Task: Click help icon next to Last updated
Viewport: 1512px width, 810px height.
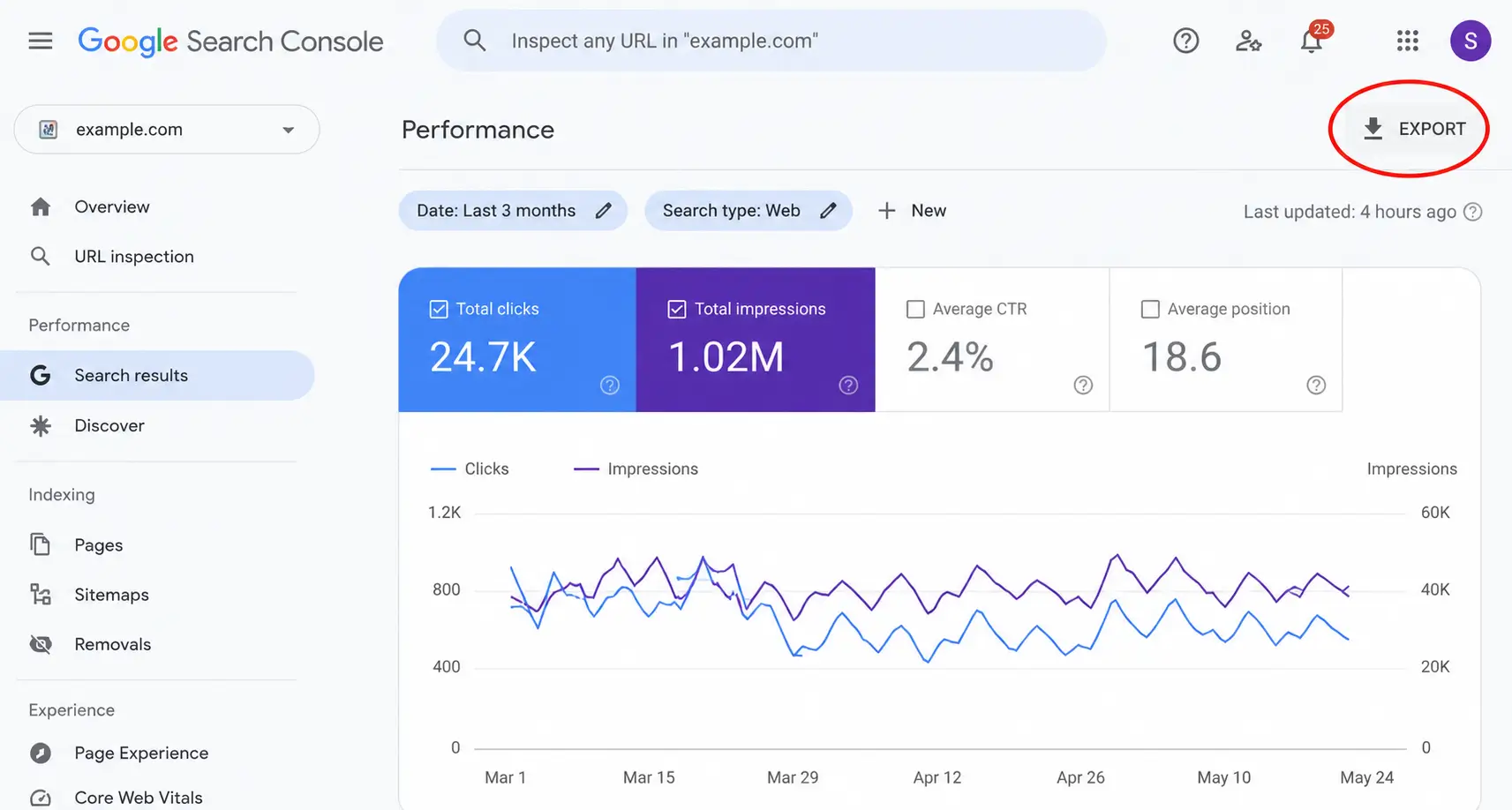Action: [x=1472, y=212]
